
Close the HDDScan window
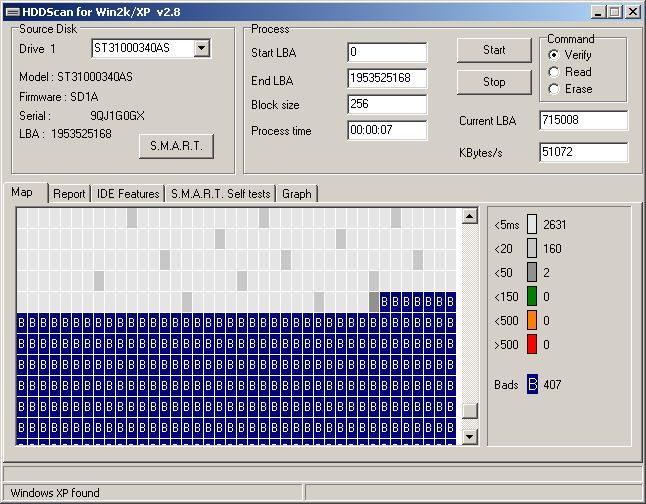632,12
